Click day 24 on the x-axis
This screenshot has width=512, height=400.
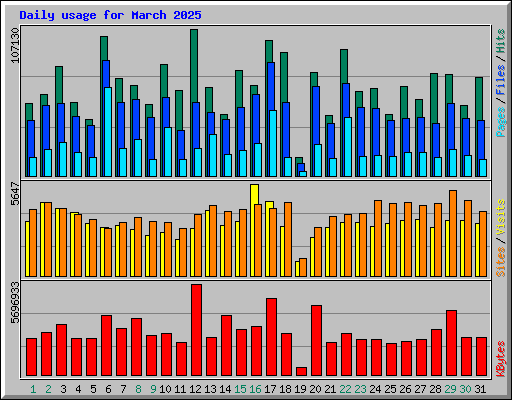(375, 389)
